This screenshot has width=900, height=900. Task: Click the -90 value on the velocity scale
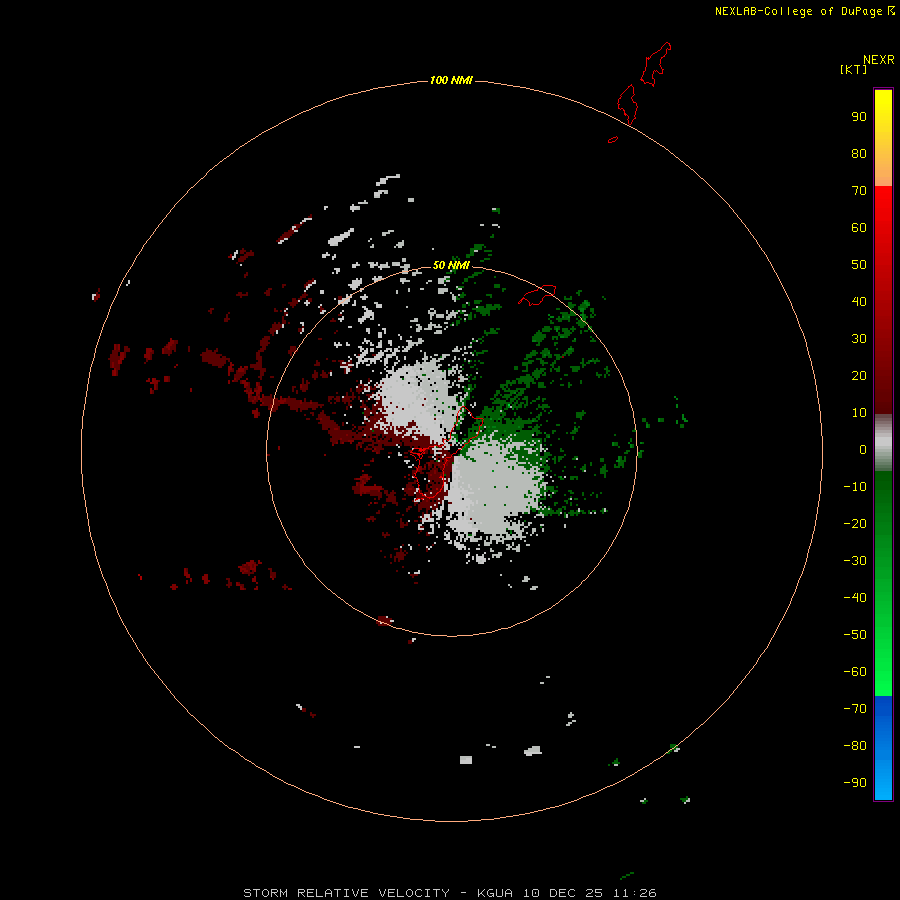[x=855, y=783]
